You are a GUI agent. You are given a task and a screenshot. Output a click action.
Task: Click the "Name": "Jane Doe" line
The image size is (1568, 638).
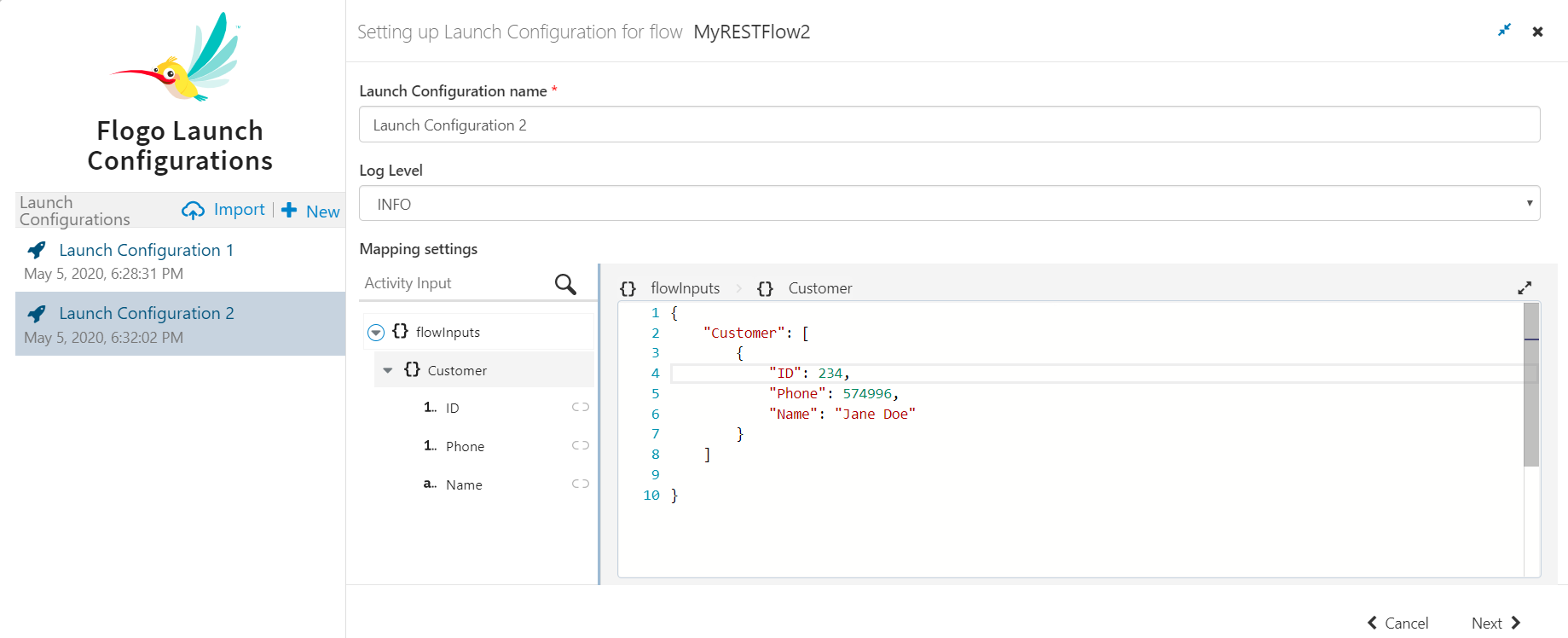point(842,415)
